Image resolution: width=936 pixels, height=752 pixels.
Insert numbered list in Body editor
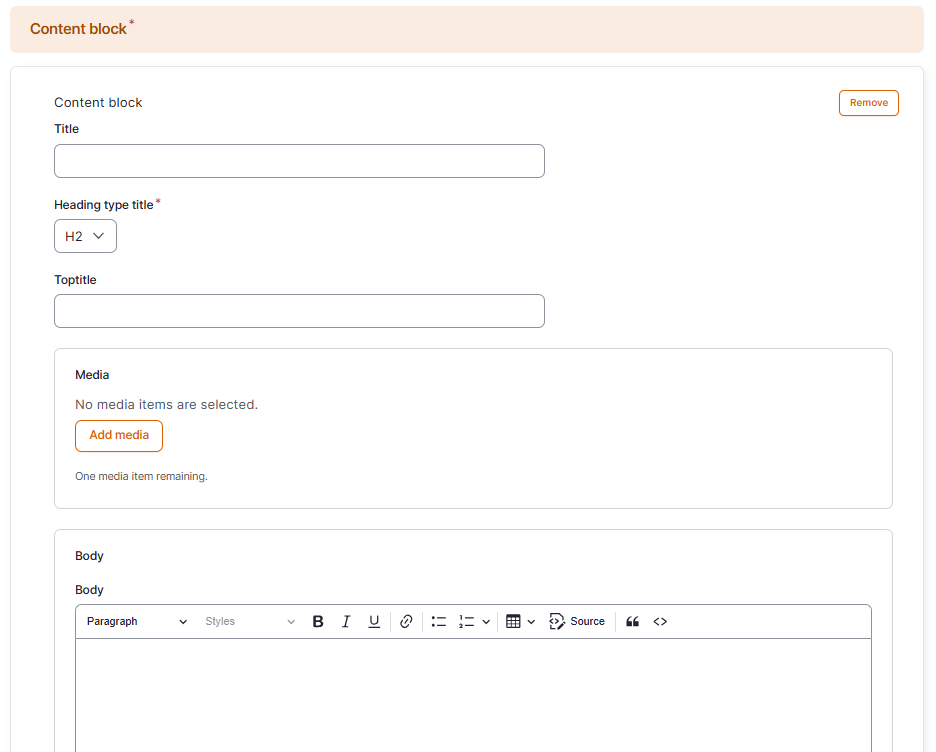pyautogui.click(x=466, y=621)
